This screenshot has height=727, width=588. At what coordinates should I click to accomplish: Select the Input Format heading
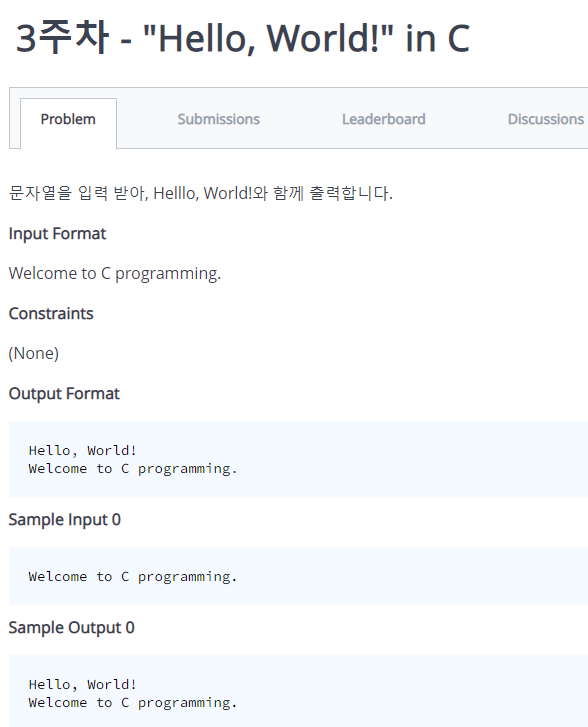[58, 234]
